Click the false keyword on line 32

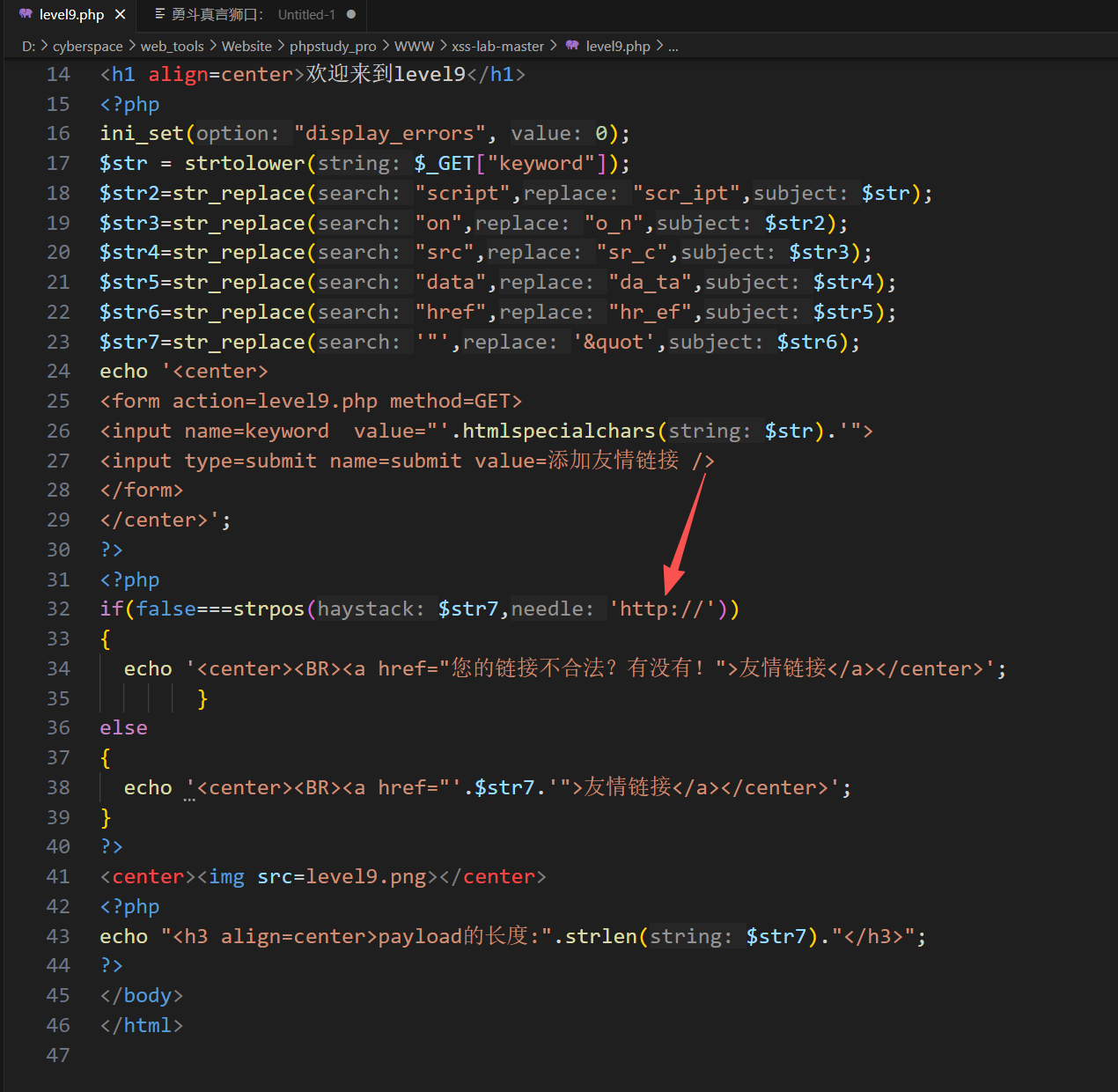pyautogui.click(x=165, y=609)
